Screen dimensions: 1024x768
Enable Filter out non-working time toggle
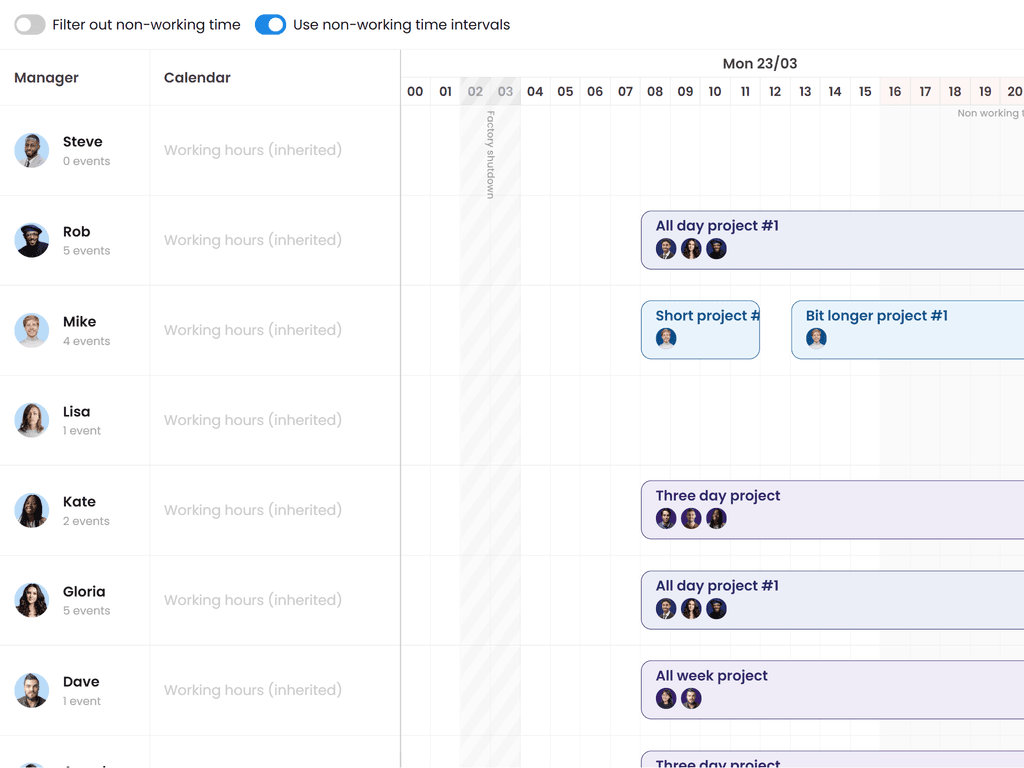tap(30, 25)
